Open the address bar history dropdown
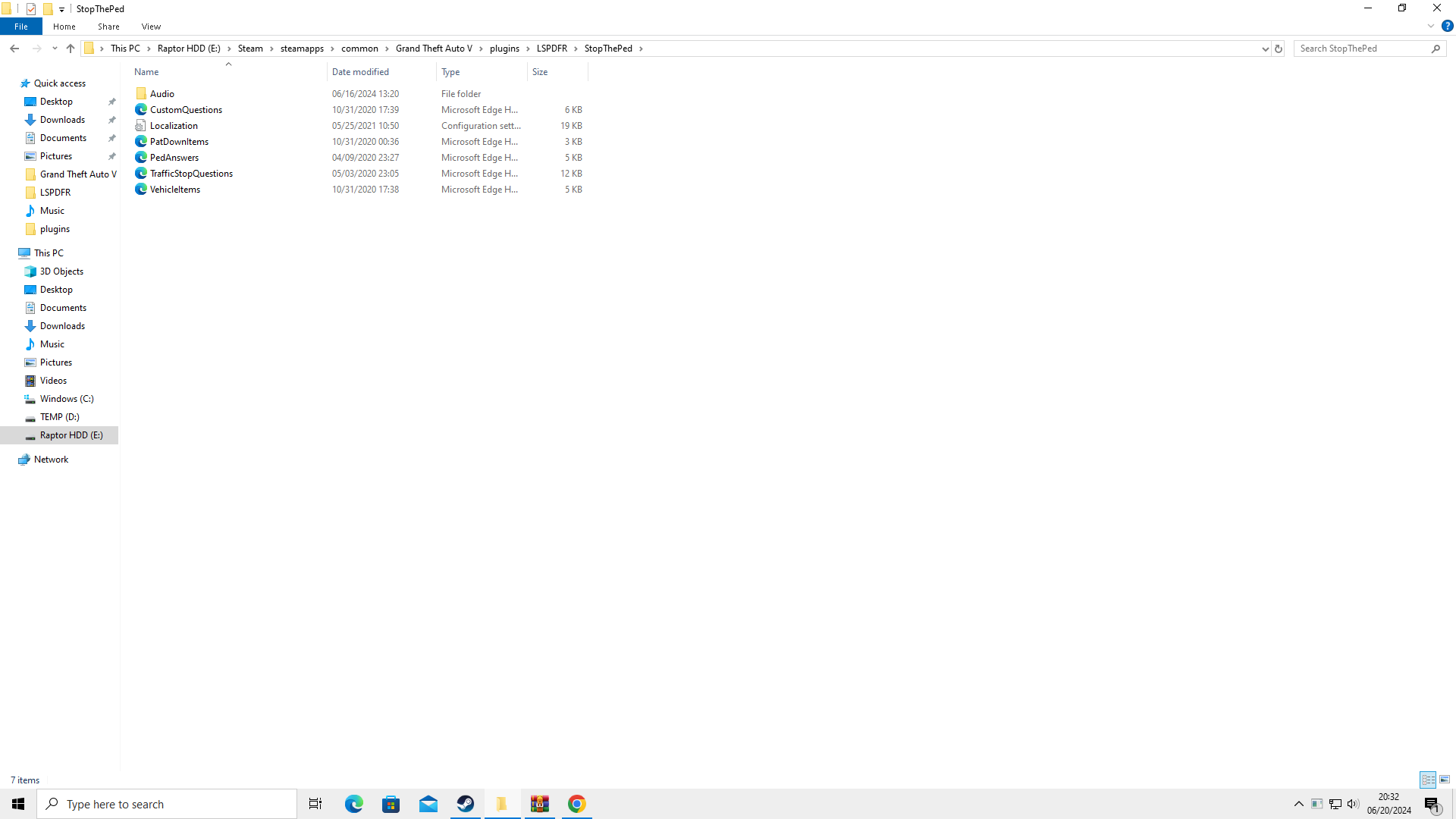 (x=1265, y=49)
